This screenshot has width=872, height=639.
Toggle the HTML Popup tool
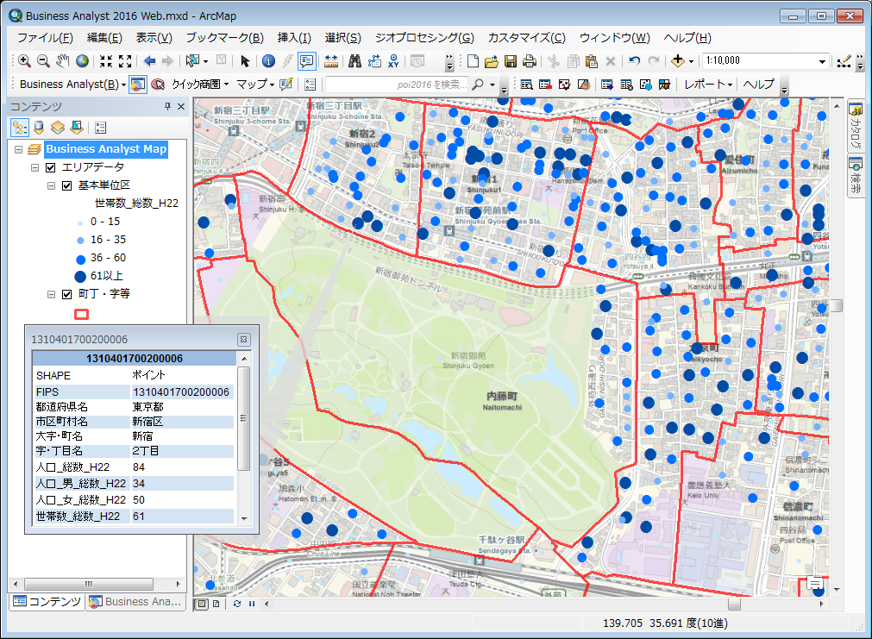pos(307,61)
